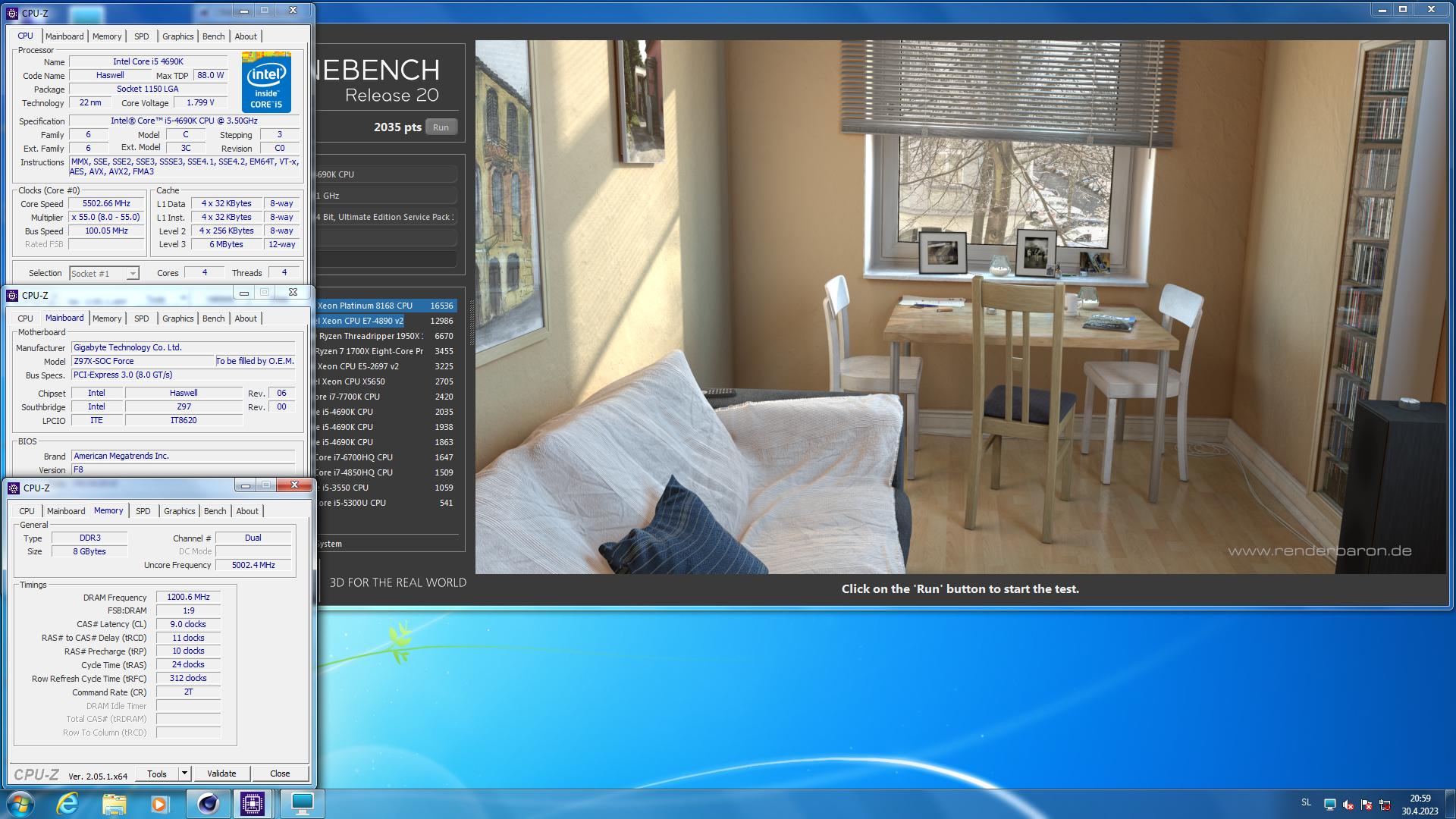
Task: Click the Multiplier value x 55.0
Action: tap(106, 218)
